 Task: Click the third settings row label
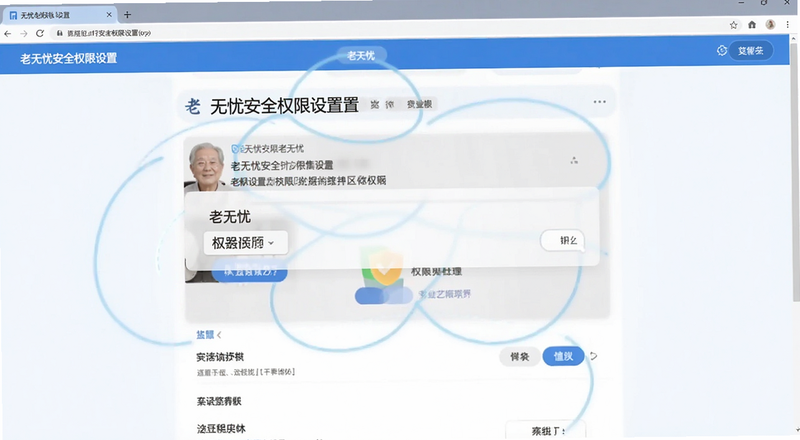221,428
